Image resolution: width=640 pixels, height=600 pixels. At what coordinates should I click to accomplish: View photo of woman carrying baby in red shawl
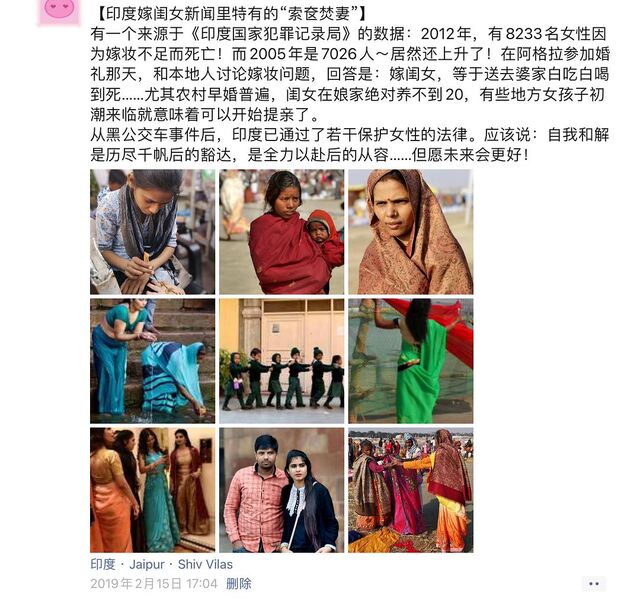tap(282, 232)
